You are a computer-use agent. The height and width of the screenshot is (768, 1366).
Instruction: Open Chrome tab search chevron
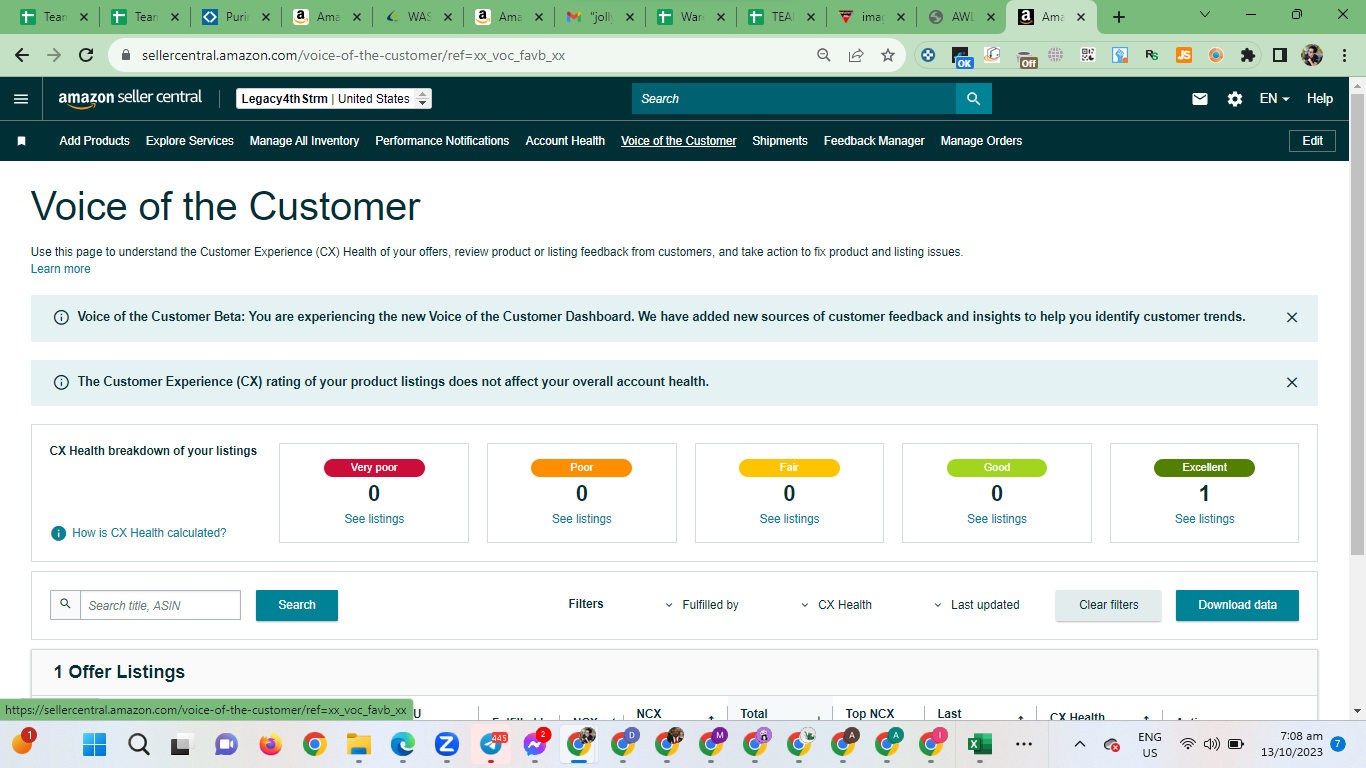pyautogui.click(x=1205, y=16)
